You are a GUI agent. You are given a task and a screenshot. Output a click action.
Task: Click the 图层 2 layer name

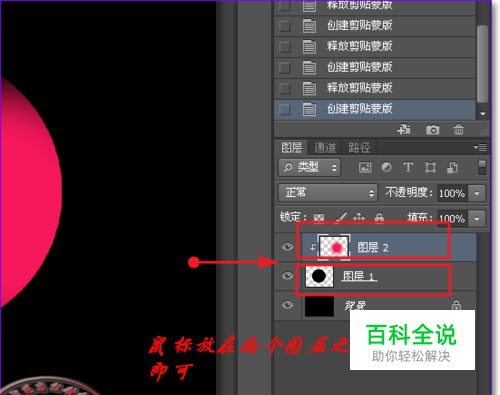373,247
